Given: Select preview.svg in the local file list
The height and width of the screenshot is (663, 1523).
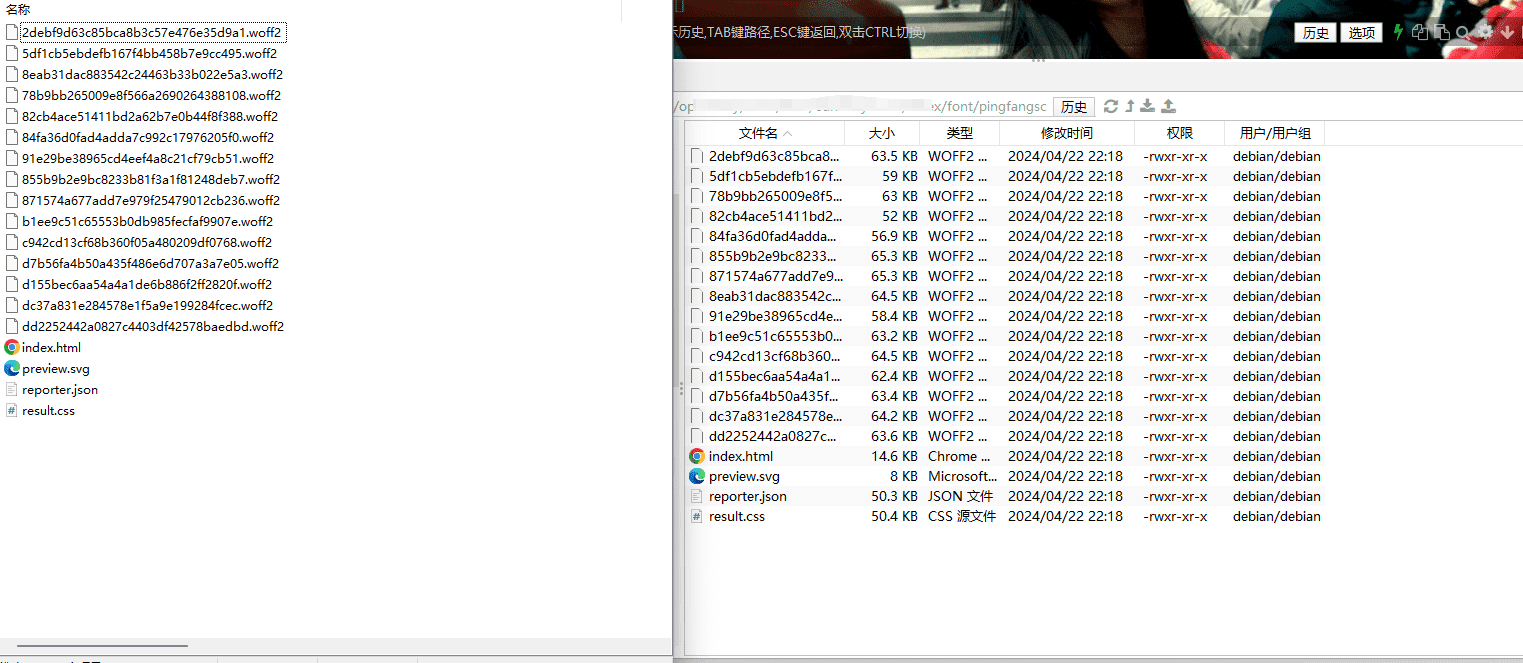Looking at the screenshot, I should (55, 369).
